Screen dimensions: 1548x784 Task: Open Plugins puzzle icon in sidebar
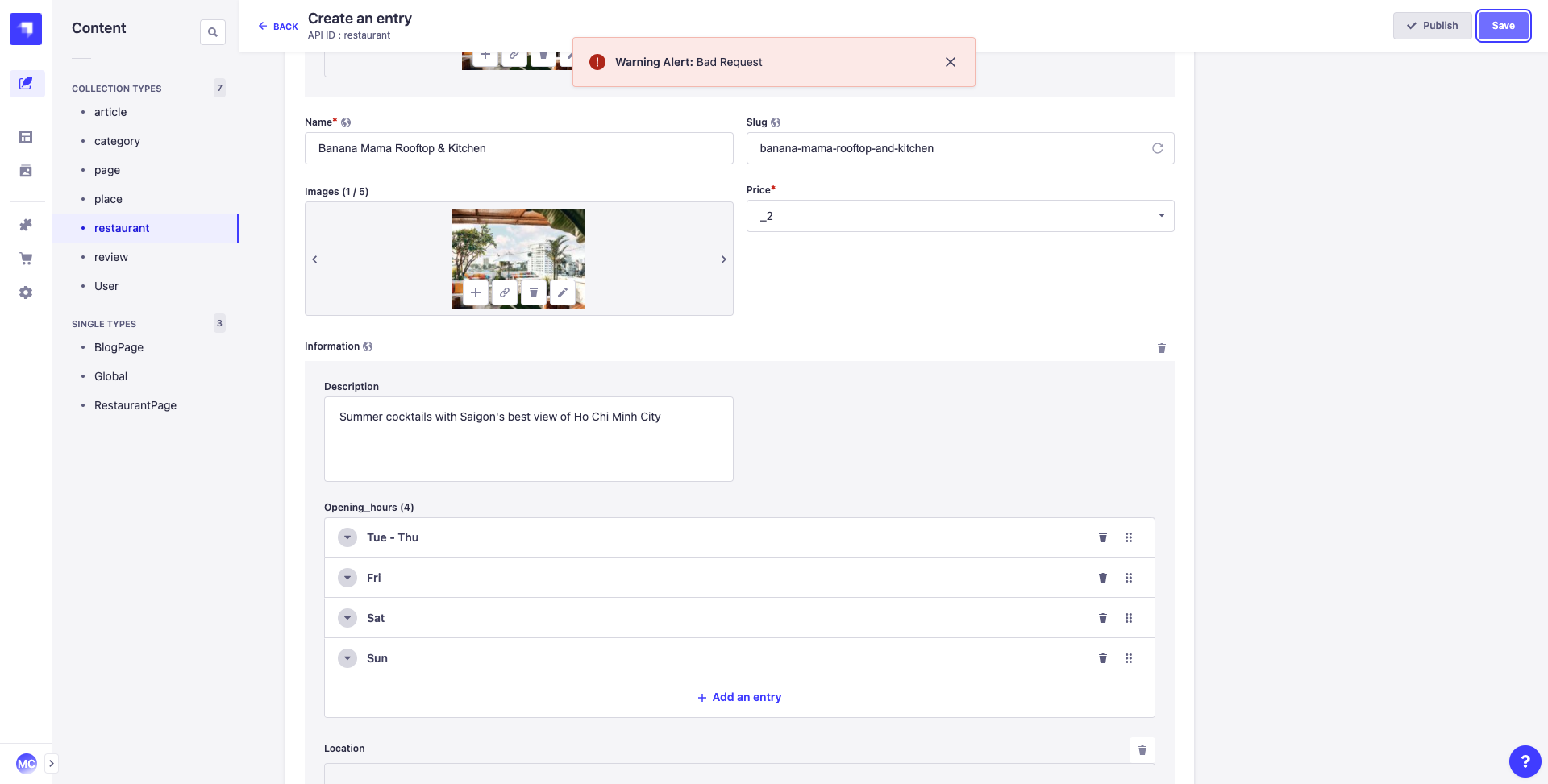[x=26, y=225]
